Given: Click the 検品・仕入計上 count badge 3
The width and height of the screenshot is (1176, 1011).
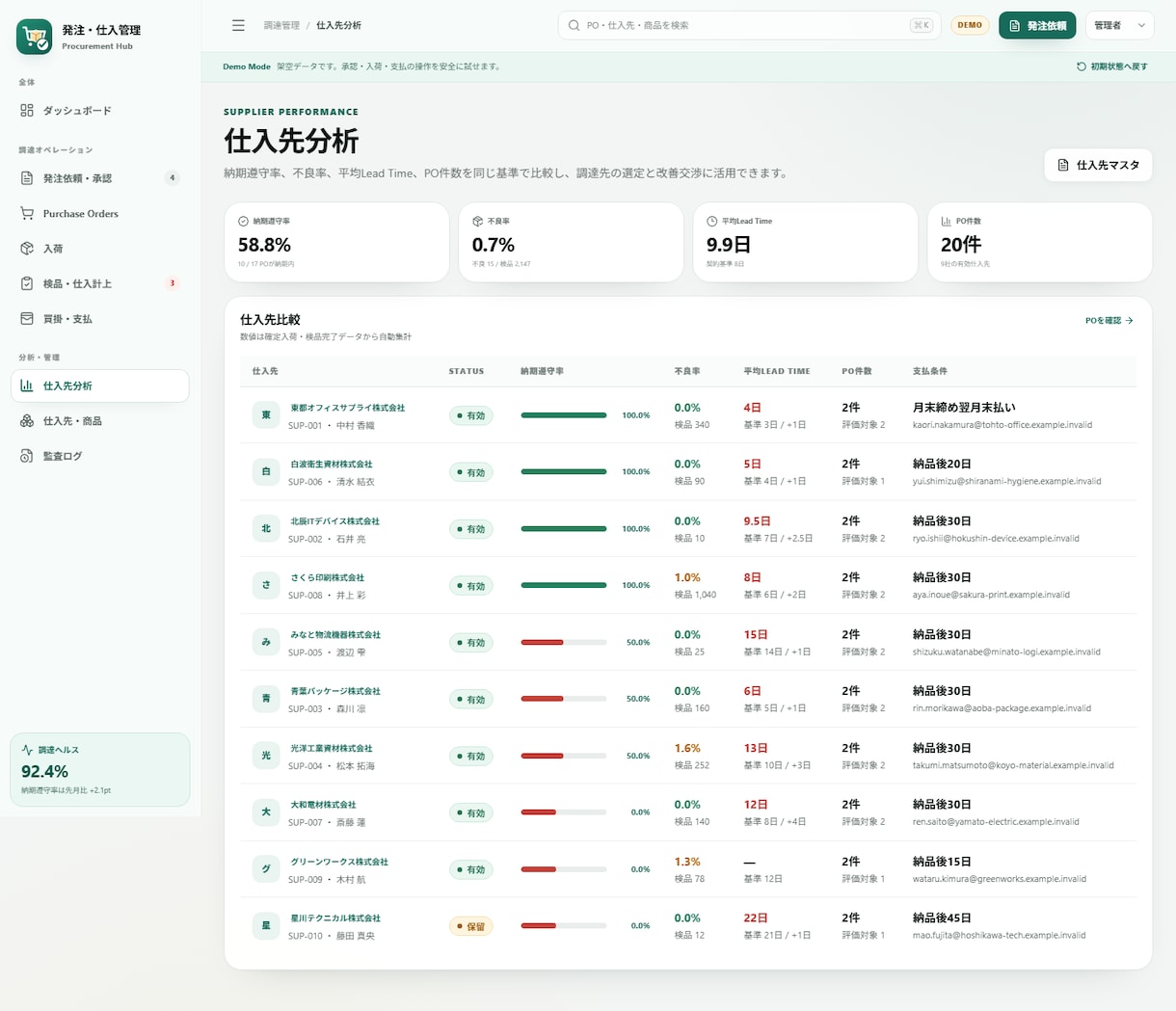Looking at the screenshot, I should pyautogui.click(x=173, y=283).
